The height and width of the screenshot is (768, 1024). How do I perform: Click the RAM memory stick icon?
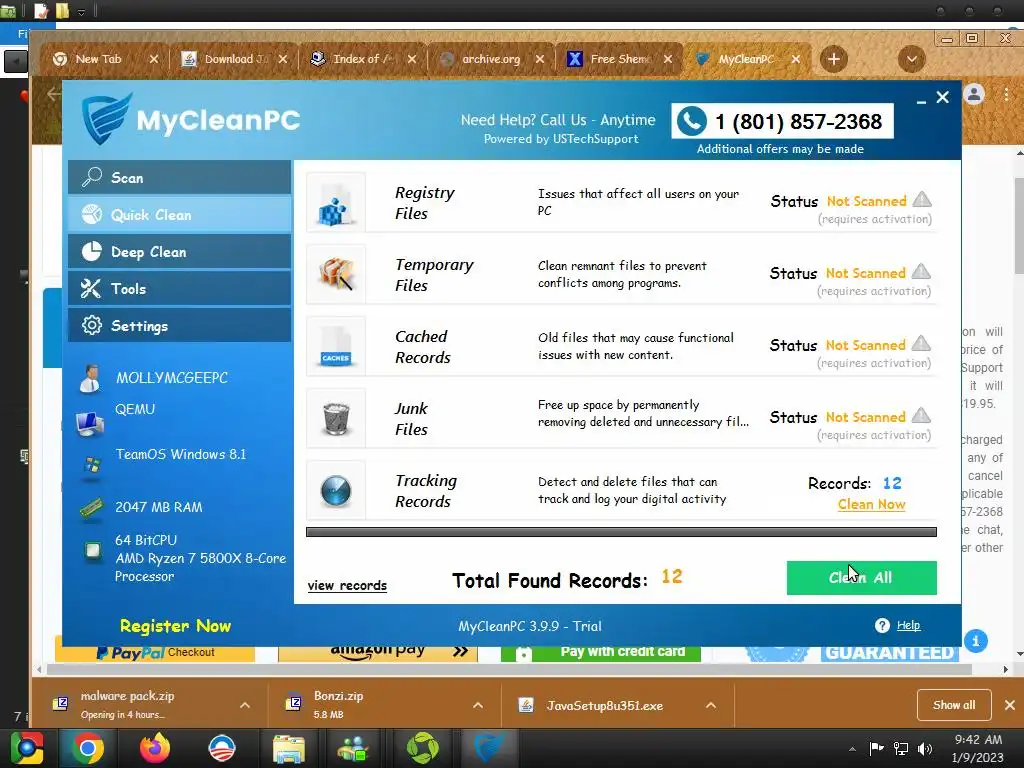point(91,508)
